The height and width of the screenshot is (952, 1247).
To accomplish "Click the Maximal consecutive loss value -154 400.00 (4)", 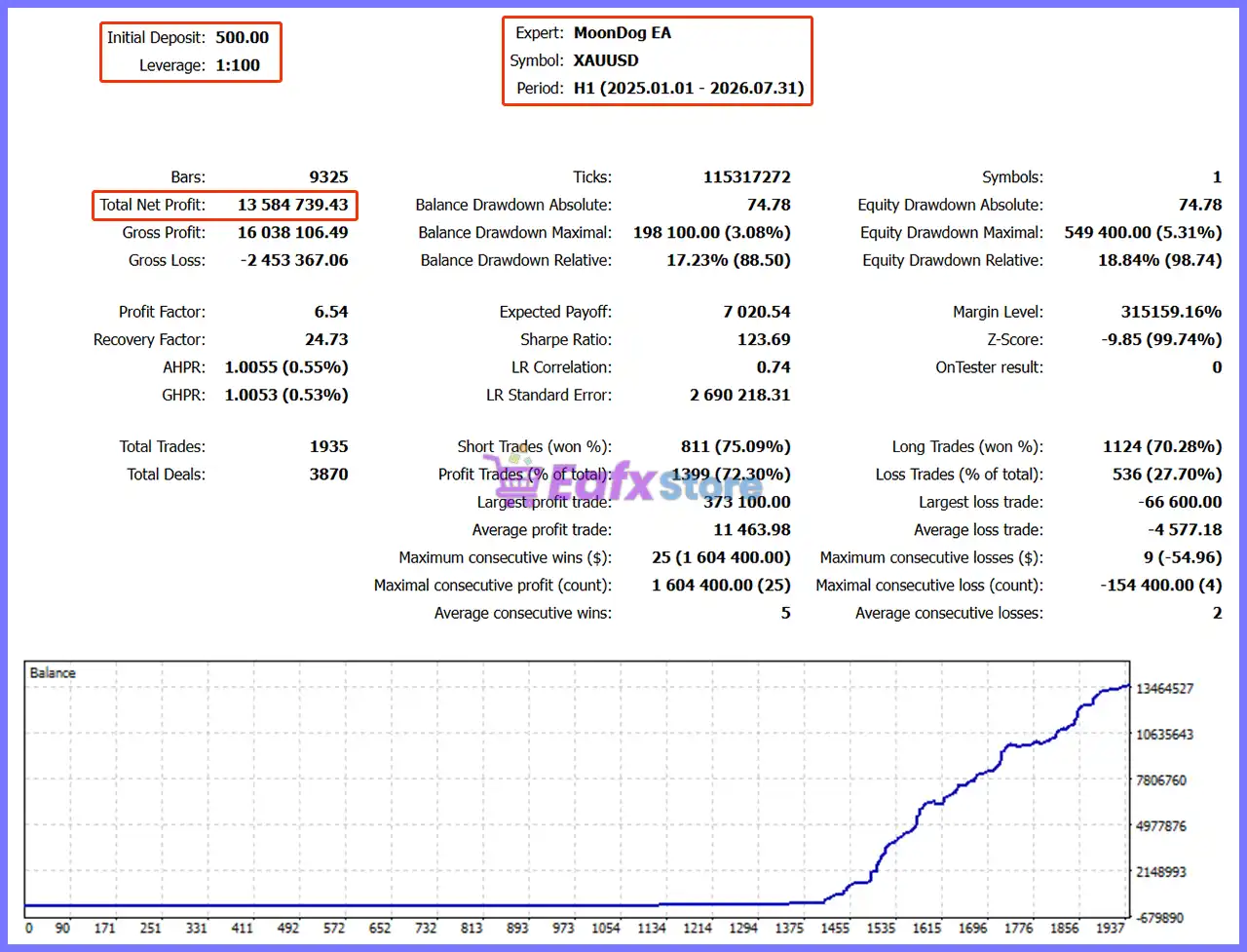I will (x=1161, y=586).
